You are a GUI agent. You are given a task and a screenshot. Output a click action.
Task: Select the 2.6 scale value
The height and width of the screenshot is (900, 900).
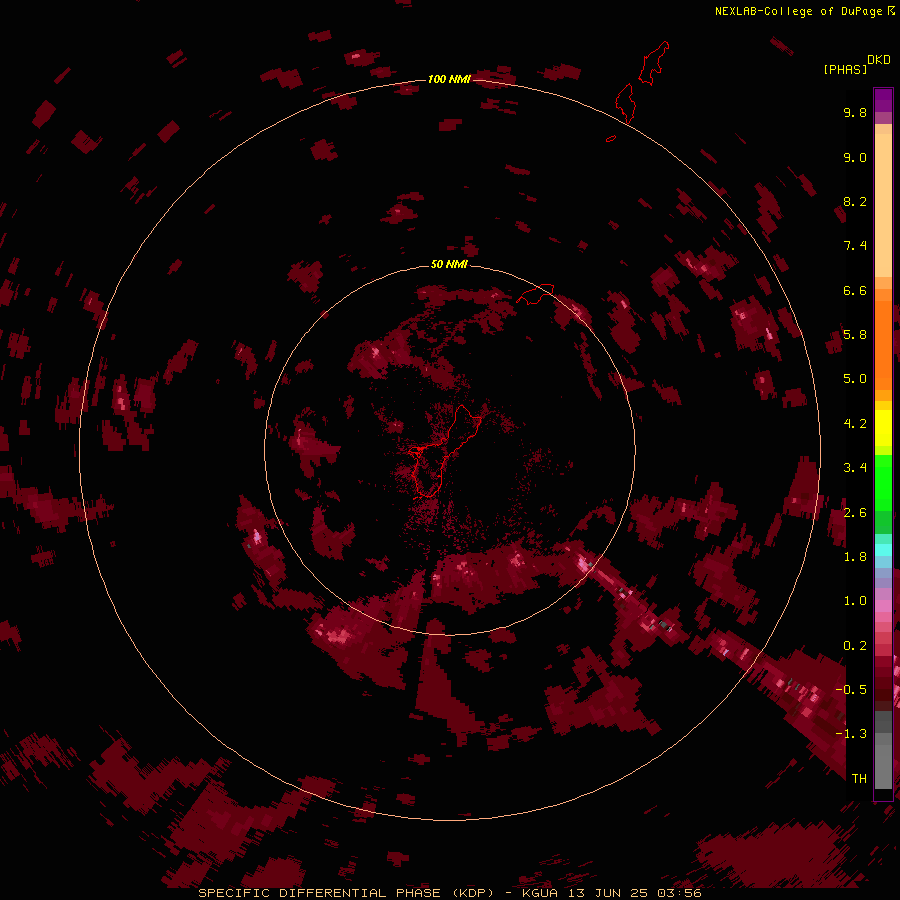(x=855, y=513)
